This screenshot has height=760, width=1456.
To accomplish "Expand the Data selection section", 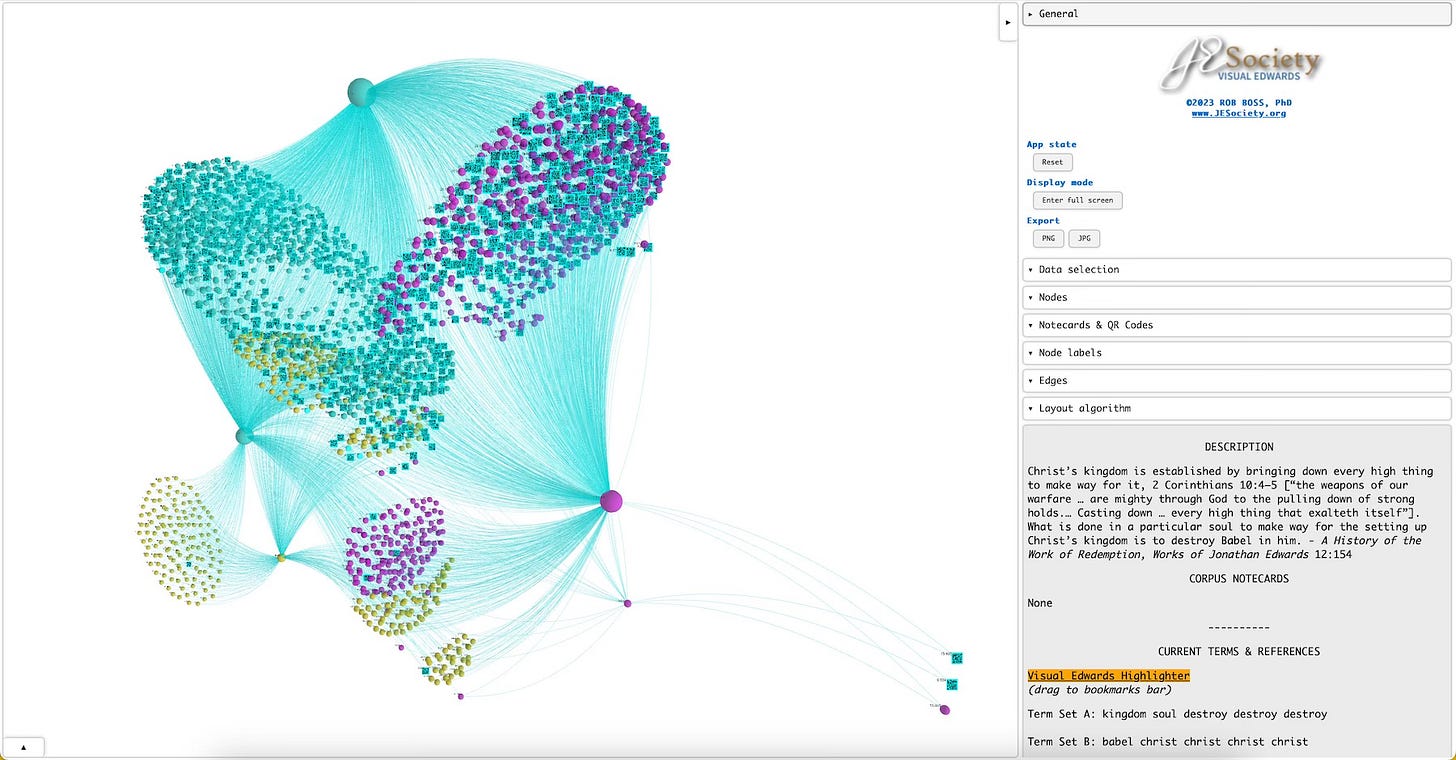I will (1236, 270).
